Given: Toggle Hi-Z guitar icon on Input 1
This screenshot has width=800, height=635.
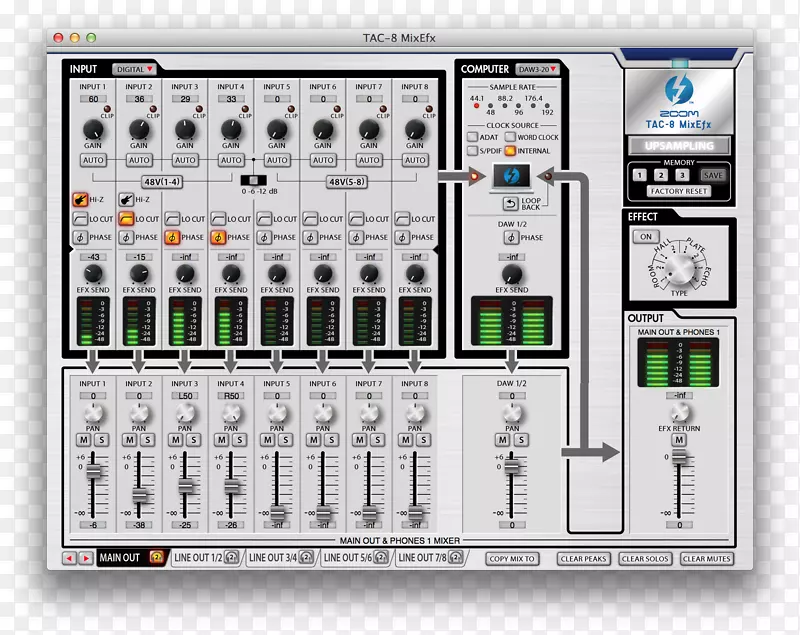Looking at the screenshot, I should tap(80, 199).
